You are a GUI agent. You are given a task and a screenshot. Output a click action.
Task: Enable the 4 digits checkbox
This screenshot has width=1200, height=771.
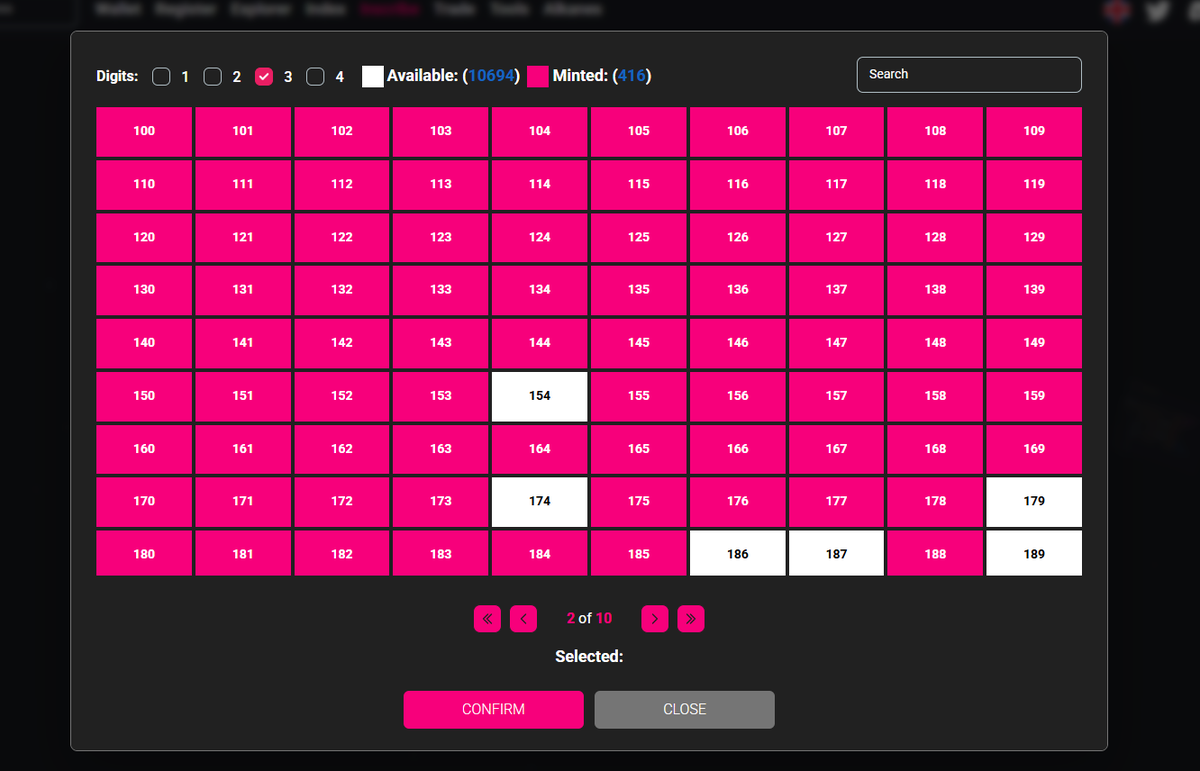pos(315,77)
